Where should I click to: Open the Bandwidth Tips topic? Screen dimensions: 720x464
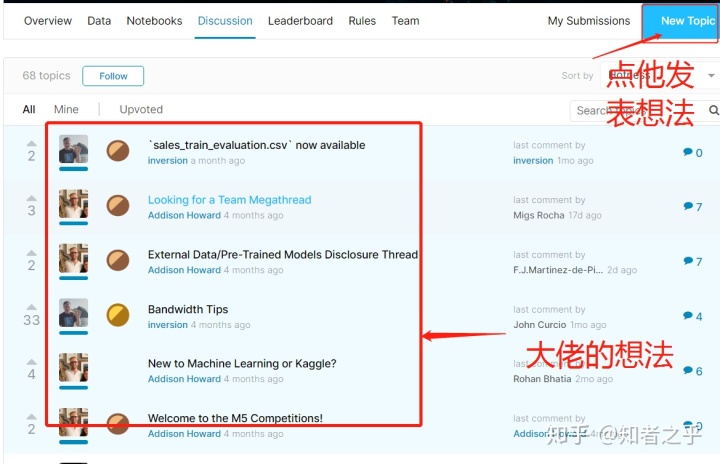(x=188, y=309)
